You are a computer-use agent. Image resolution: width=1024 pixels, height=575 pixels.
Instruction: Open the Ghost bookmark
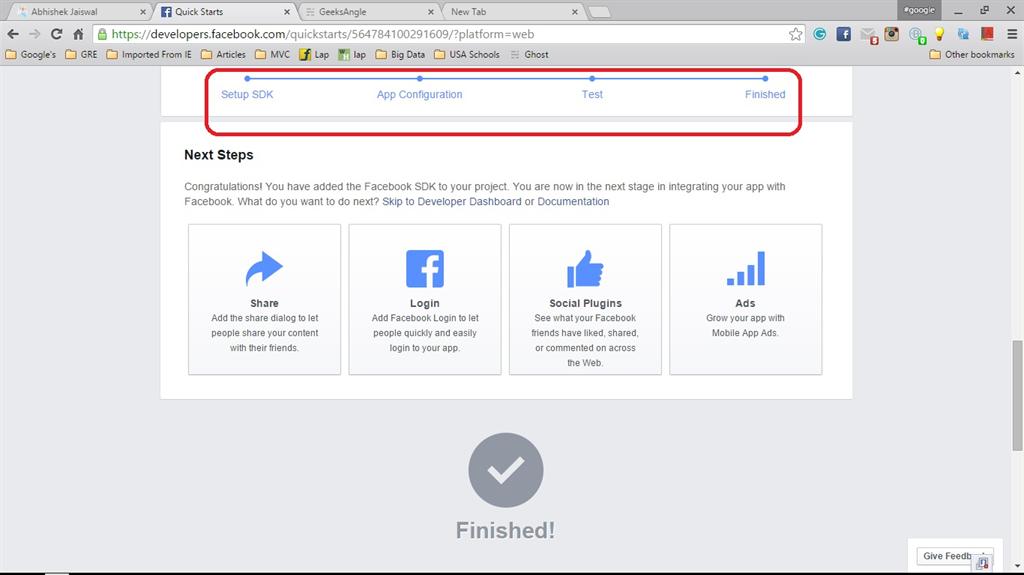click(529, 54)
